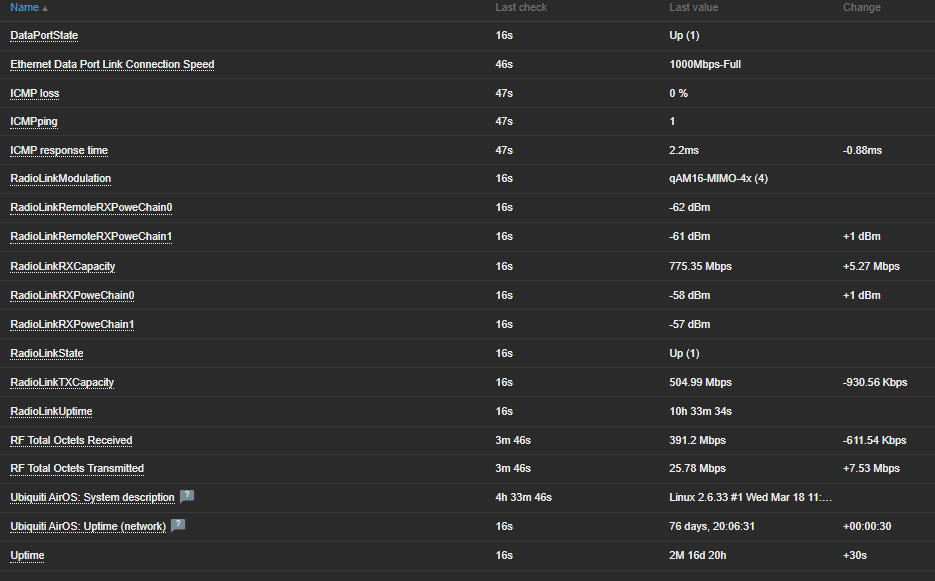Click help icon beside Ubiquiti AirOS System description
Image resolution: width=935 pixels, height=581 pixels.
coord(186,497)
